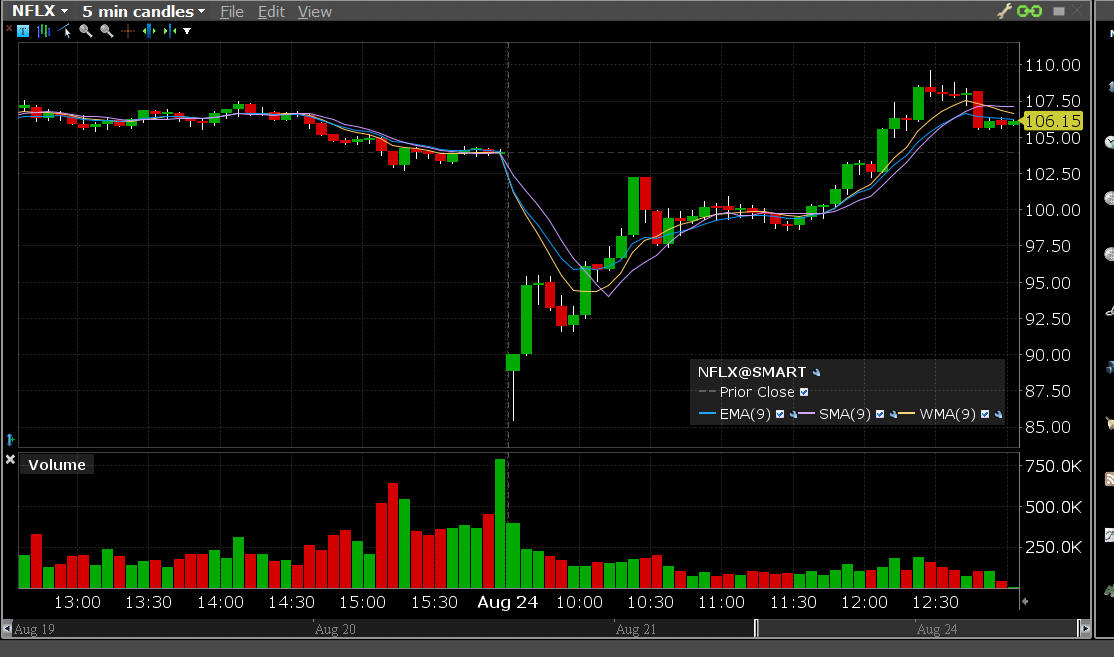Select the candlestick chart type icon
Screen dimensions: 1114x657
click(x=43, y=31)
